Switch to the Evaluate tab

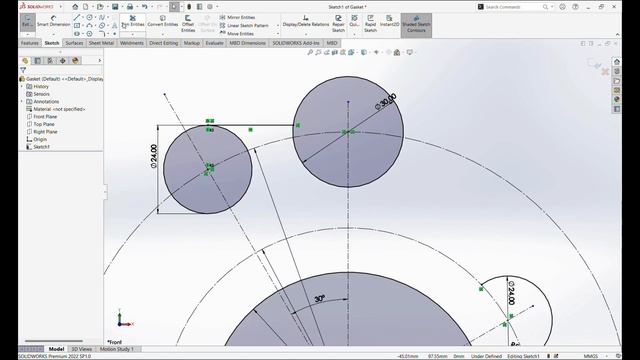[214, 43]
